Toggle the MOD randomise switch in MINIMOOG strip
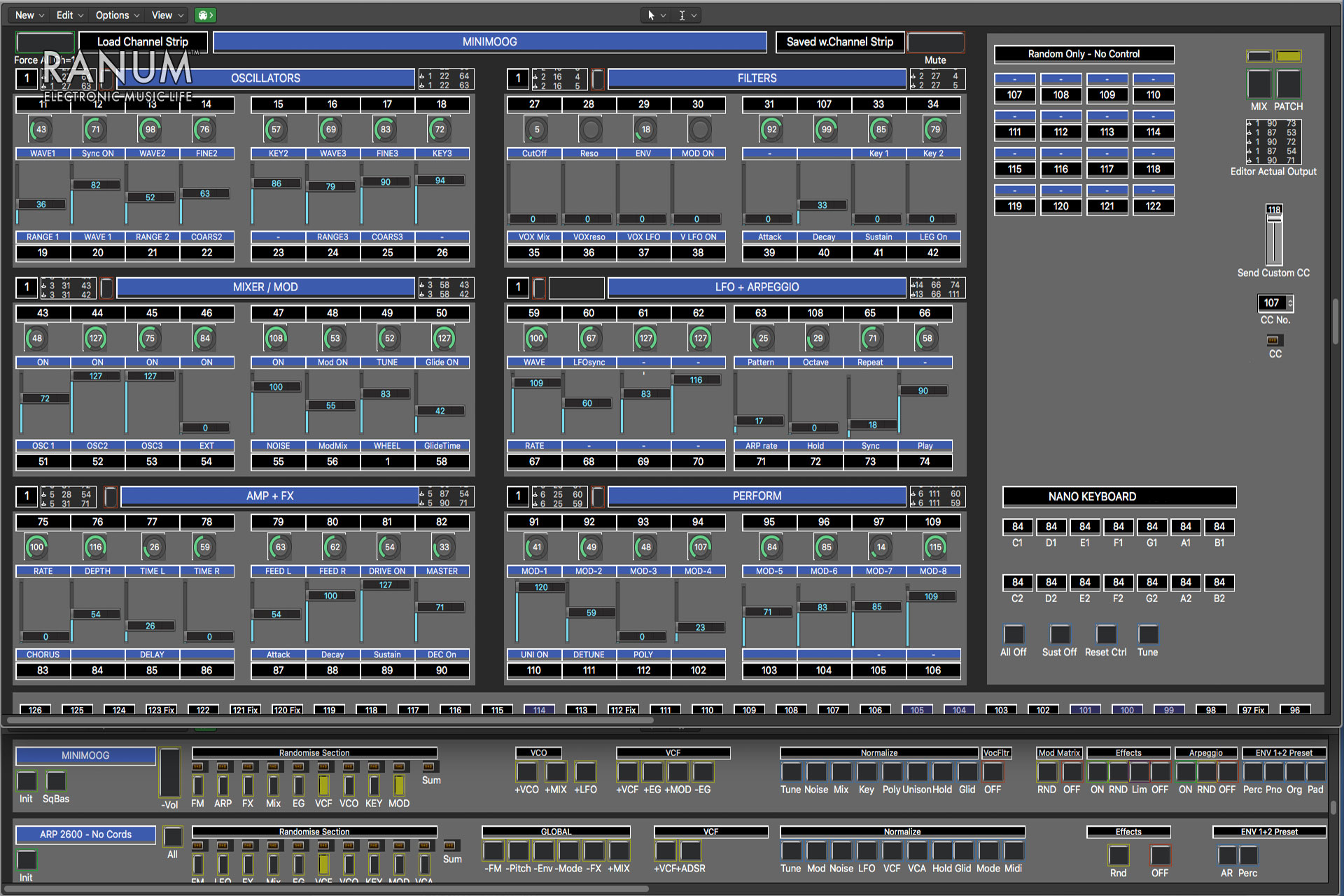This screenshot has width=1344, height=896. 399,785
